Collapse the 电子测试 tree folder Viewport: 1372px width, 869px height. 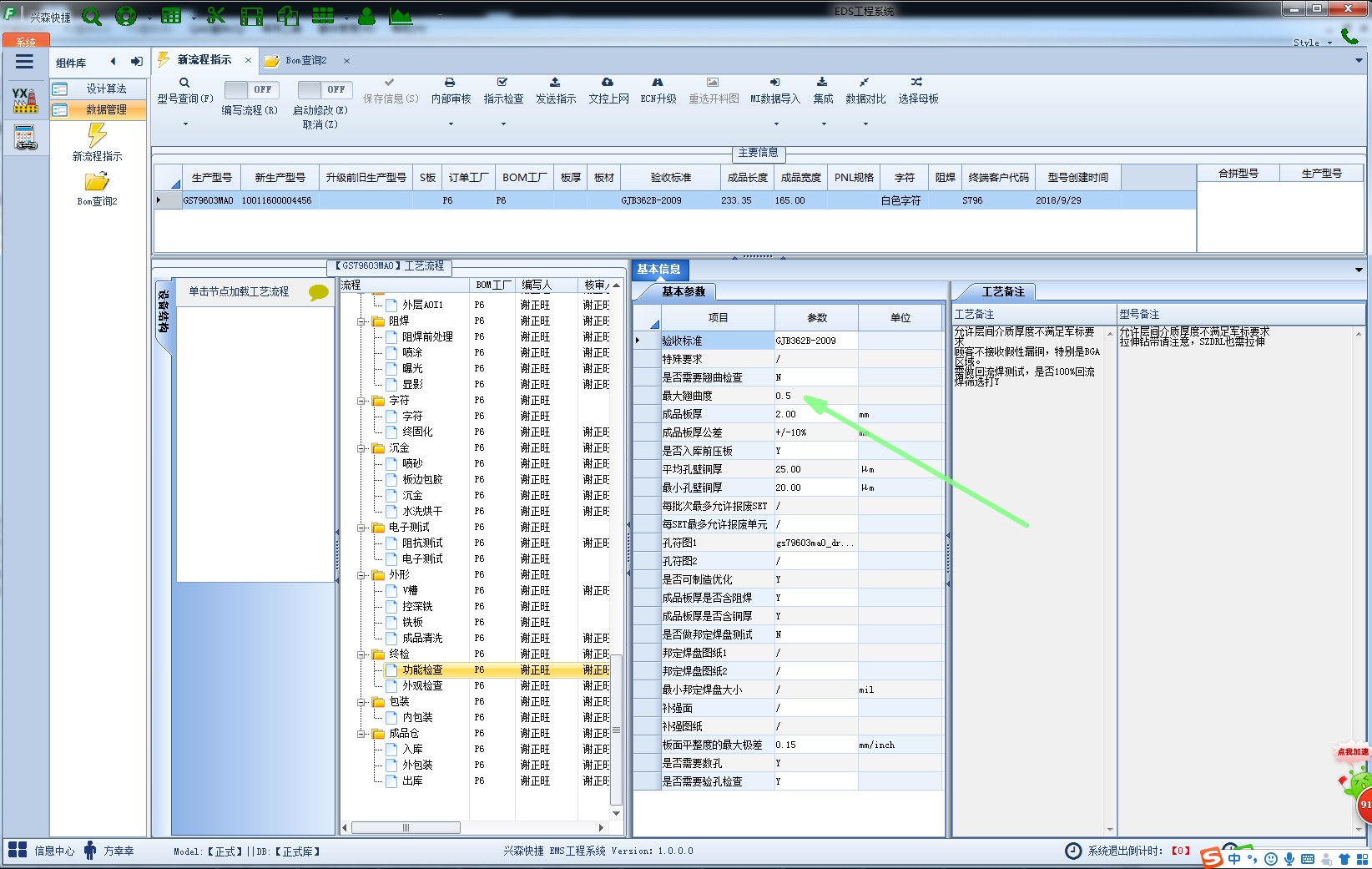pos(362,527)
